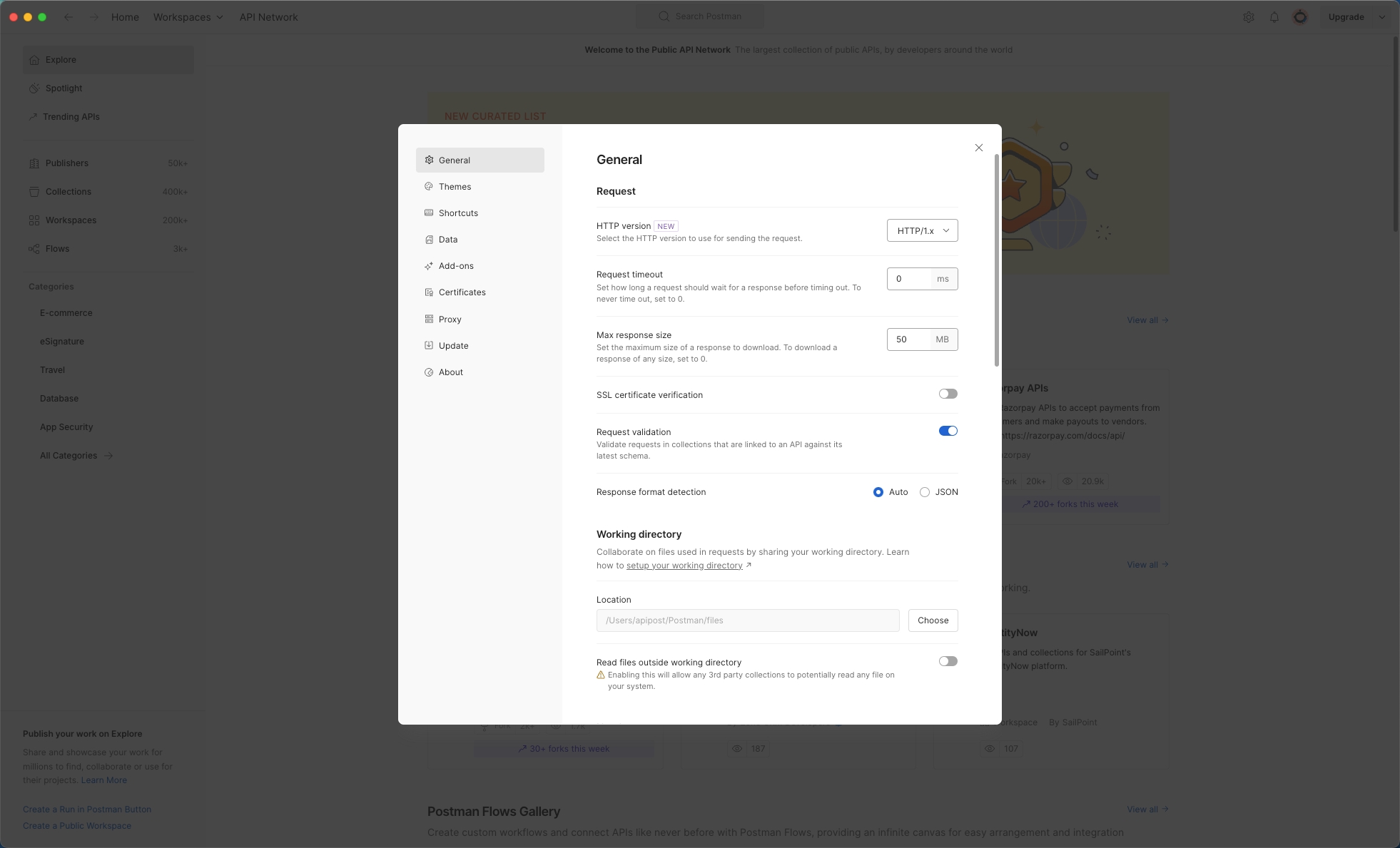
Task: Select JSON response format detection
Action: [x=925, y=492]
